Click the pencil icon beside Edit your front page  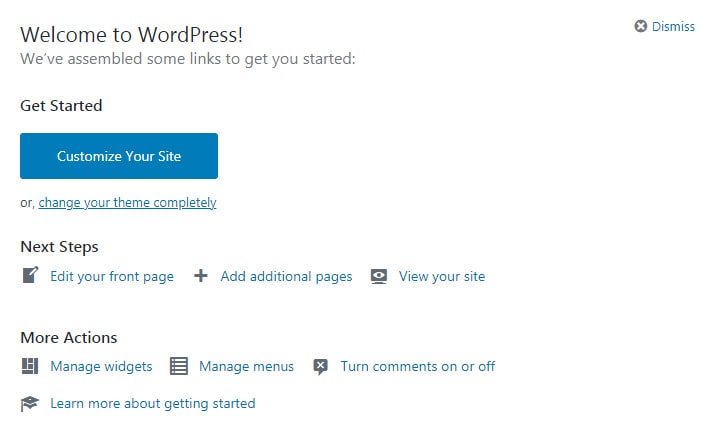(x=30, y=275)
